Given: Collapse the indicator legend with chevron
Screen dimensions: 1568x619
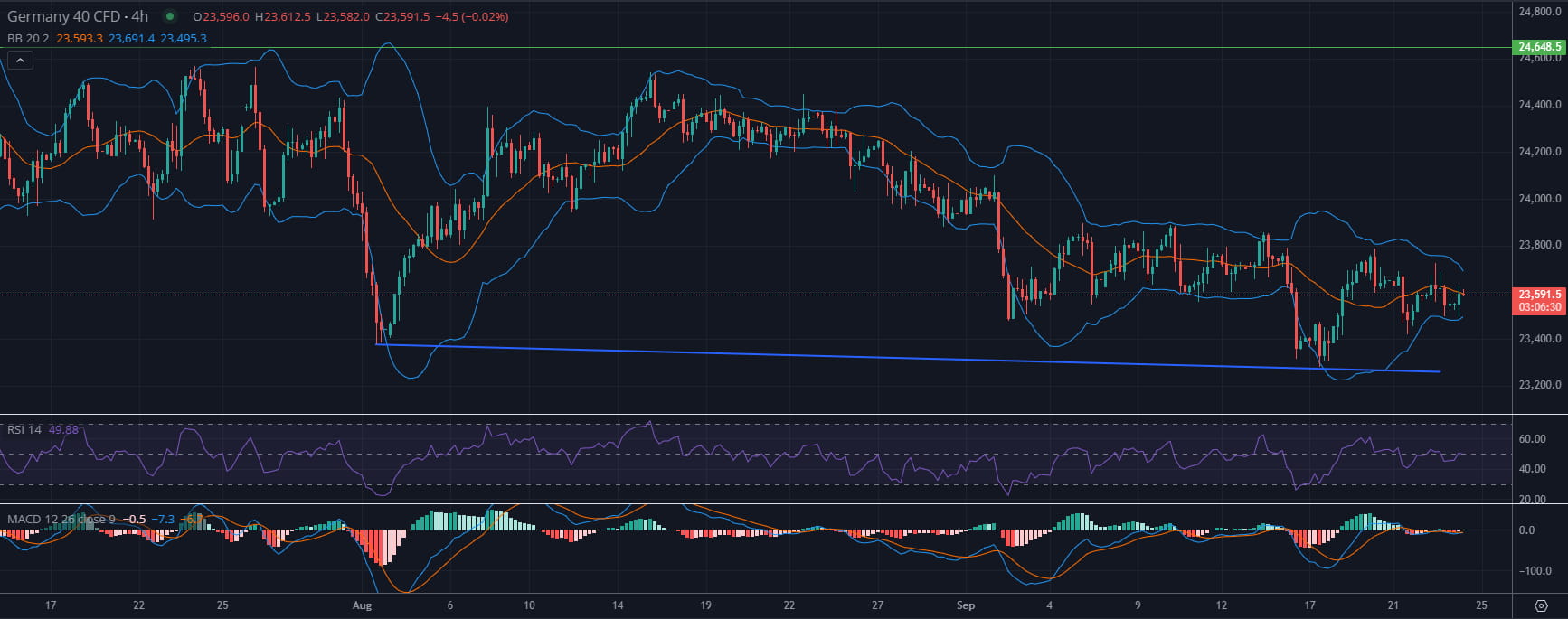Looking at the screenshot, I should [x=20, y=61].
